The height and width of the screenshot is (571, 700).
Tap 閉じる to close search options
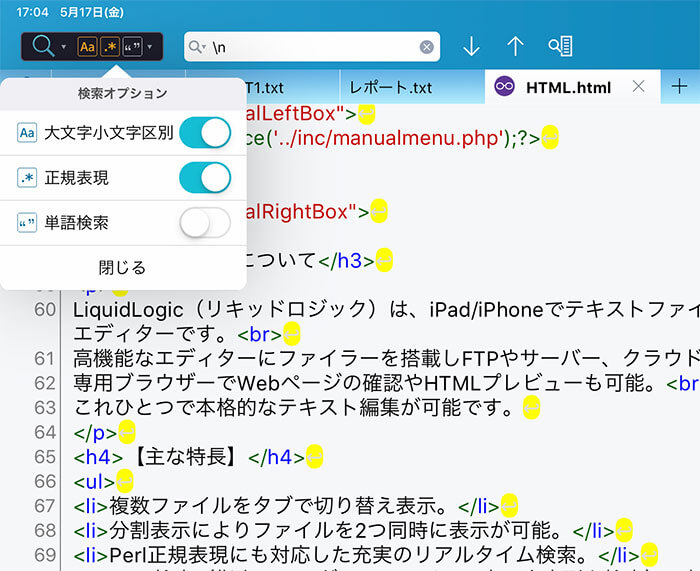122,267
